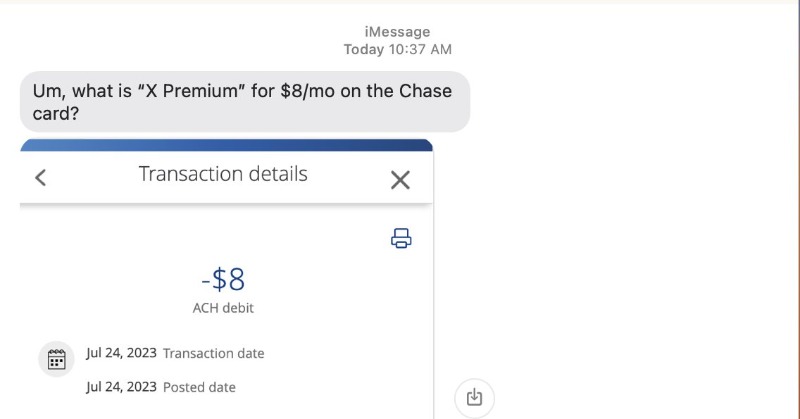Click the -$8 amount
Viewport: 800px width, 419px height.
click(x=223, y=279)
